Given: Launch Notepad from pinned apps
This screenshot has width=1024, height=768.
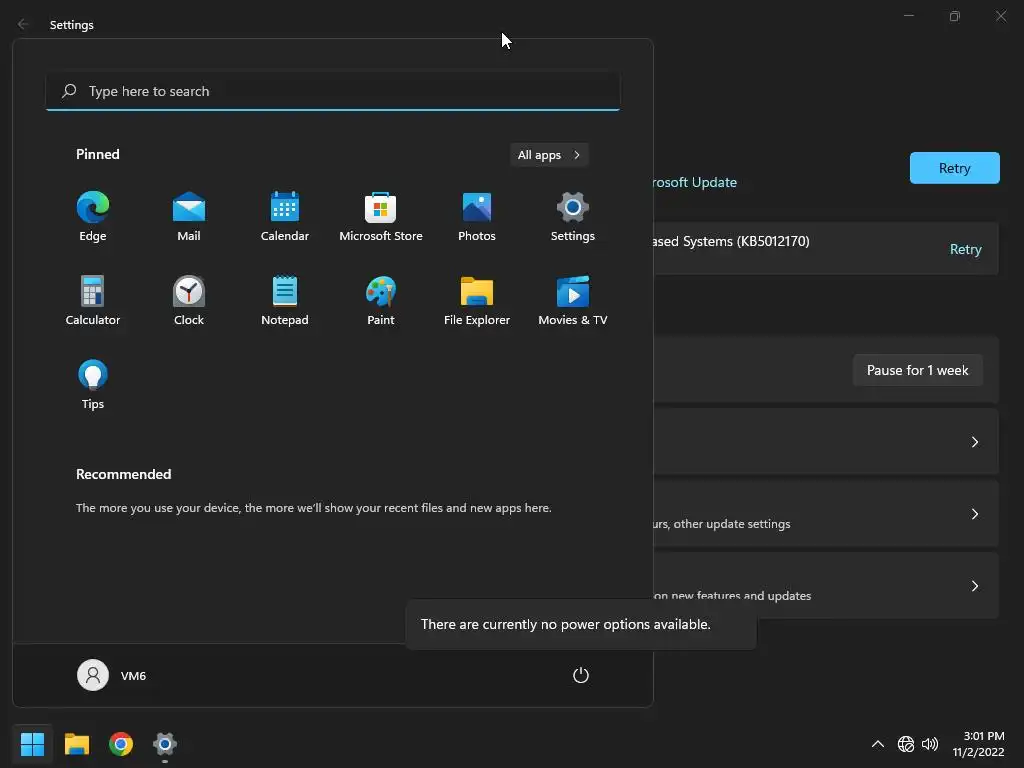Looking at the screenshot, I should (x=285, y=300).
